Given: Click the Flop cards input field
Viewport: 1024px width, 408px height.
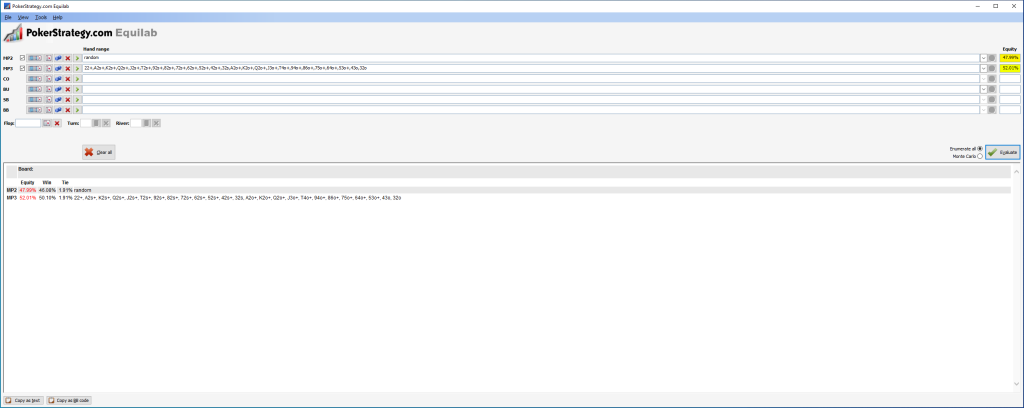Looking at the screenshot, I should tap(28, 123).
